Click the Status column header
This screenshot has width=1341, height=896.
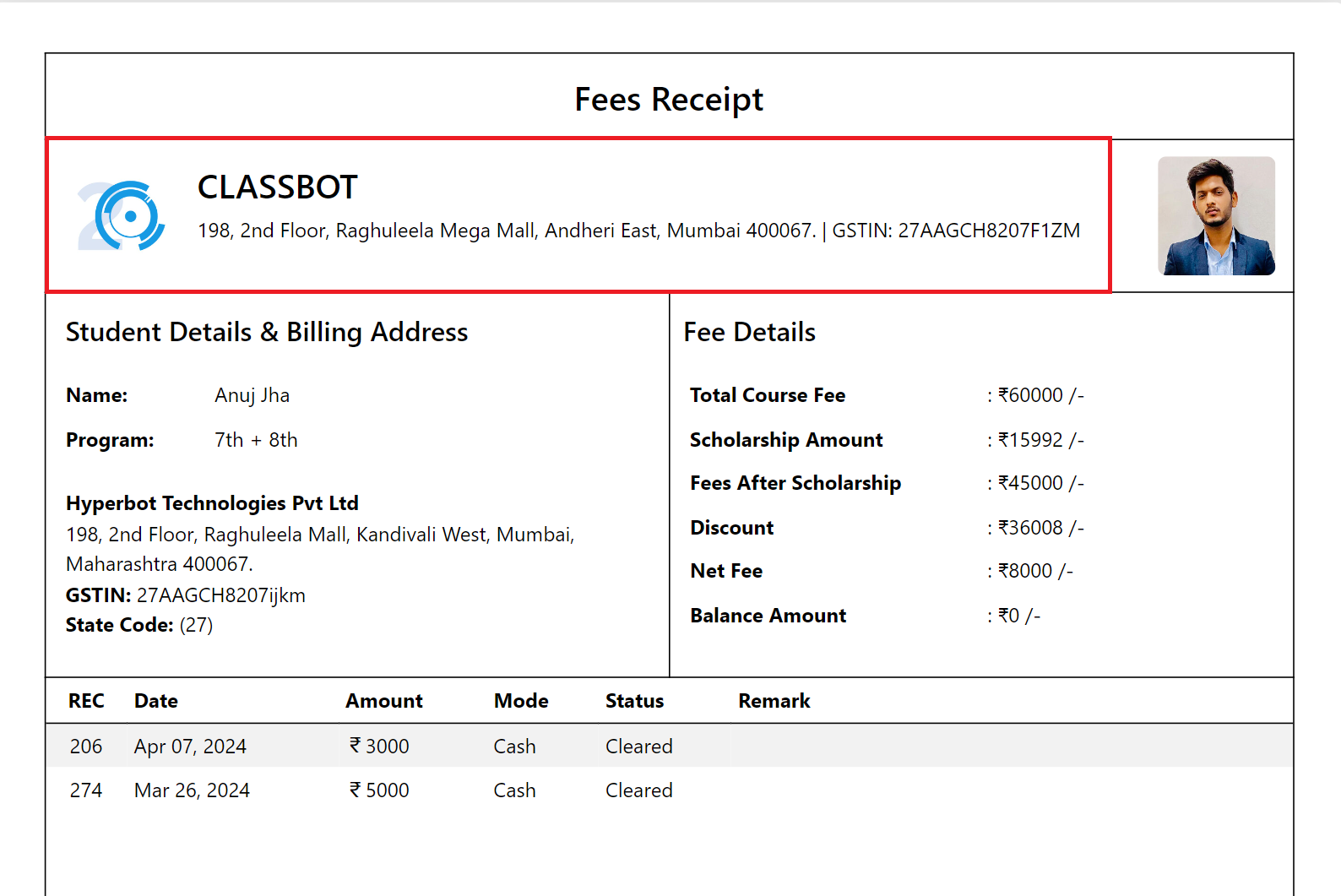tap(634, 701)
